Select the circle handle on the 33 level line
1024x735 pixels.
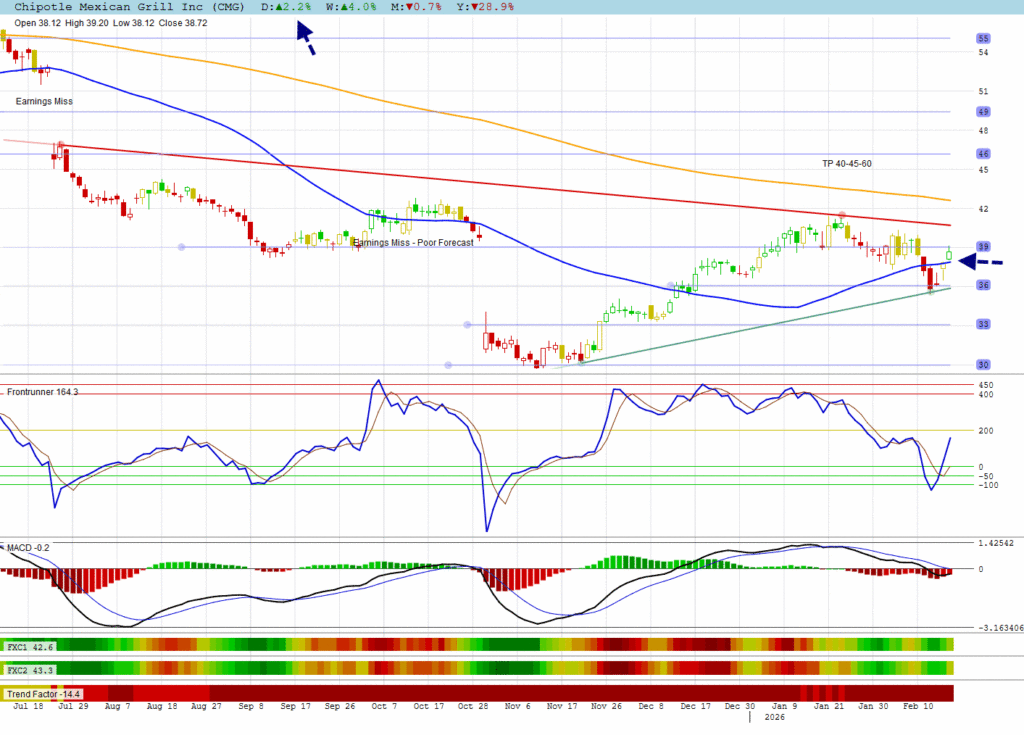pos(467,325)
